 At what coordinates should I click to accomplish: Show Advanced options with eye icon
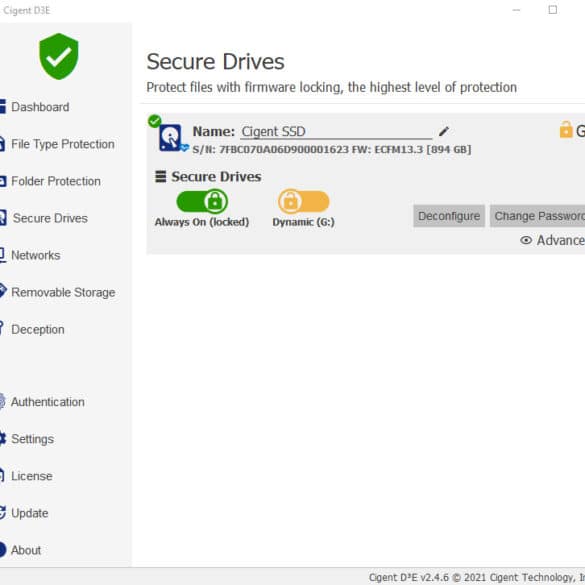526,240
